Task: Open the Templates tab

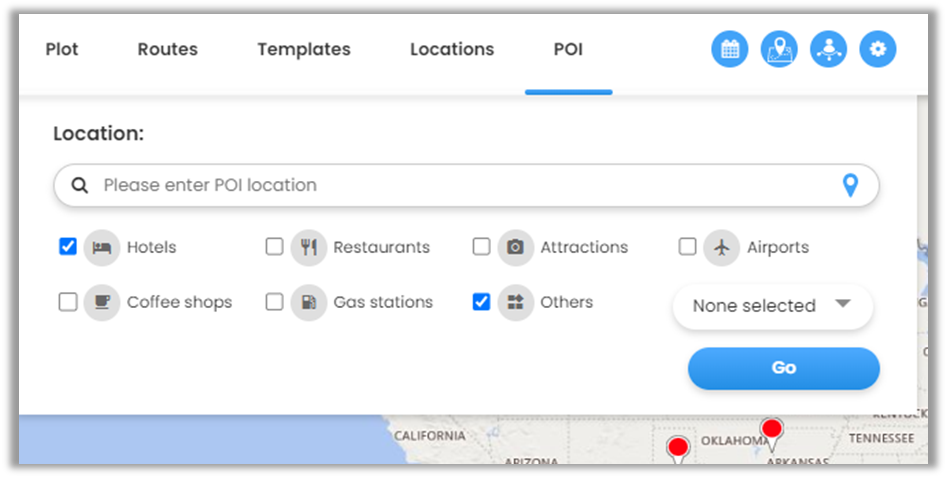Action: [x=304, y=49]
